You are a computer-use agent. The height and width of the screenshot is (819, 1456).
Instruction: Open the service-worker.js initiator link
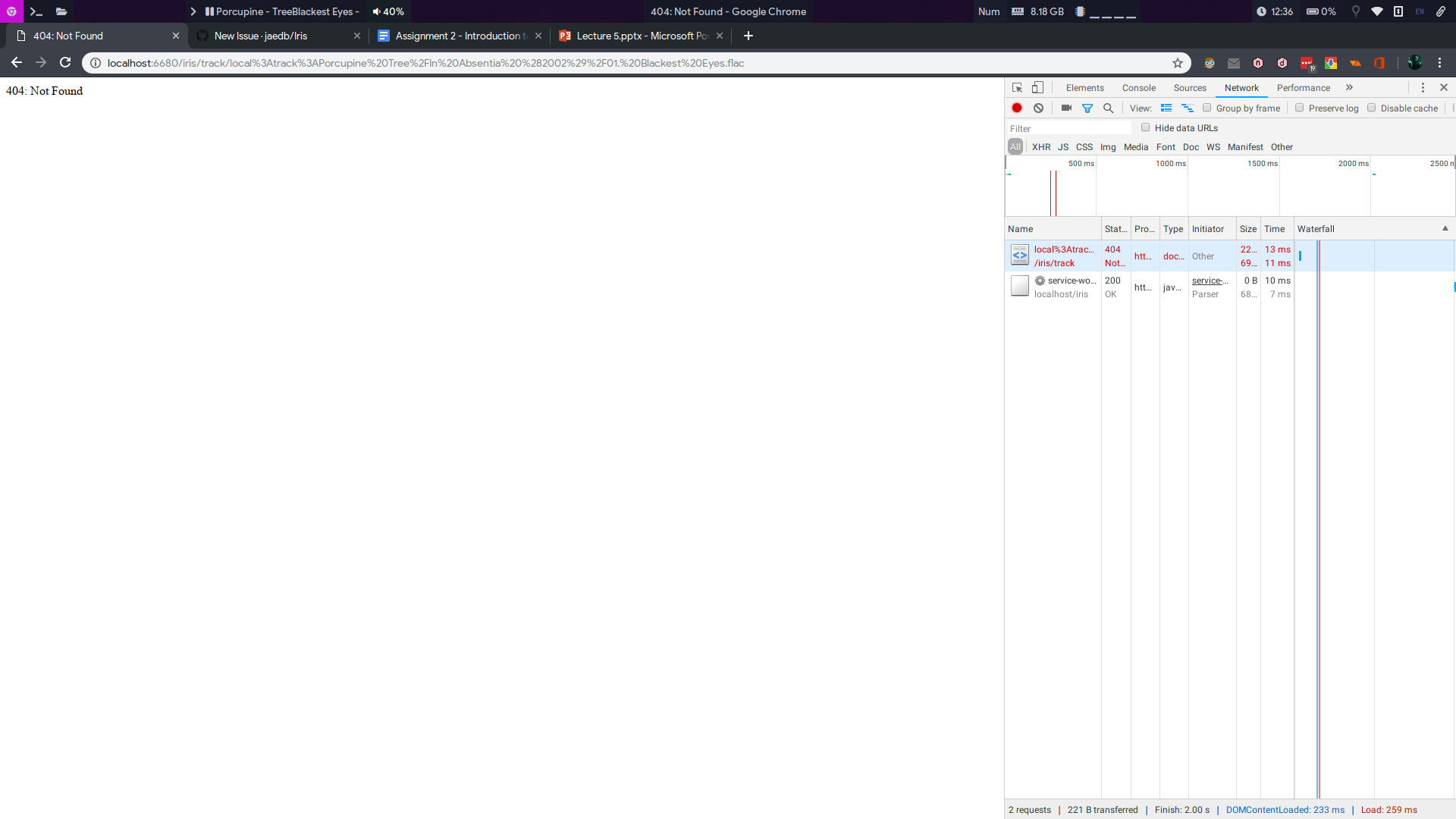(1210, 281)
